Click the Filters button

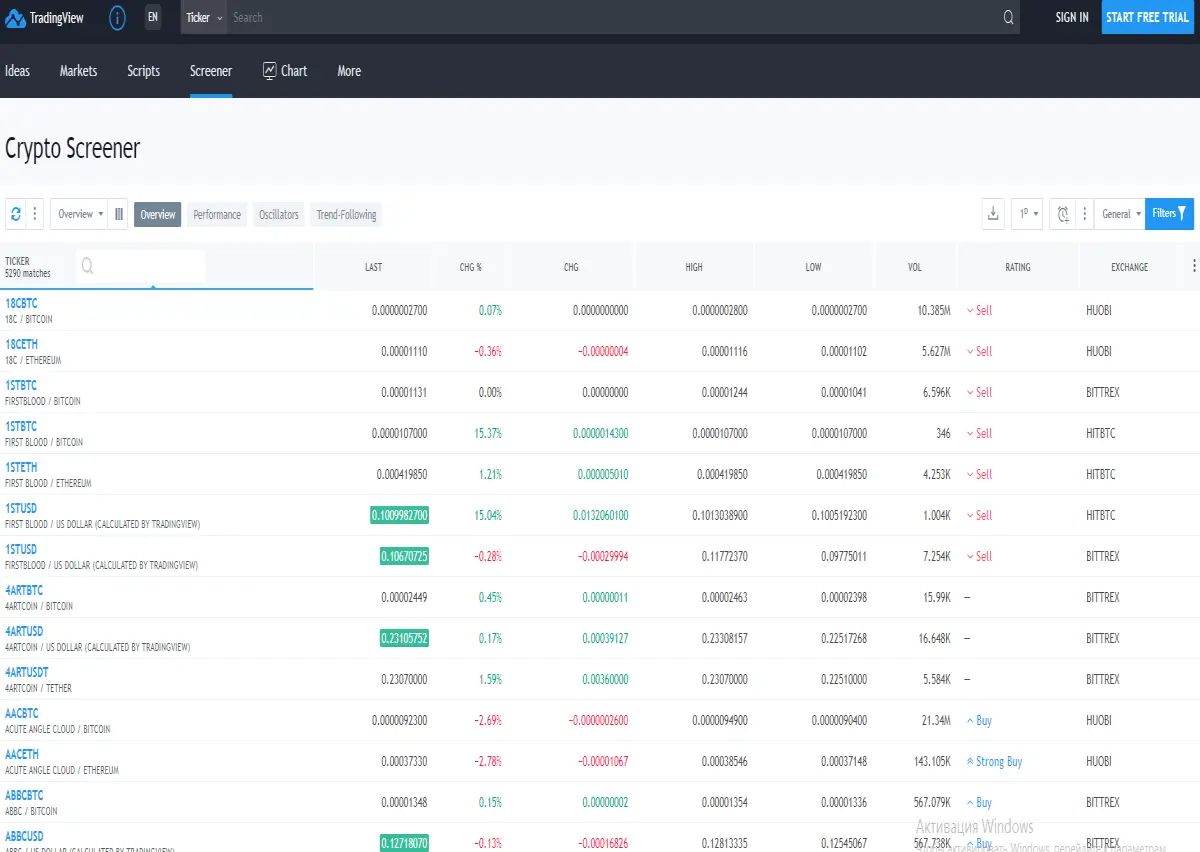tap(1169, 214)
